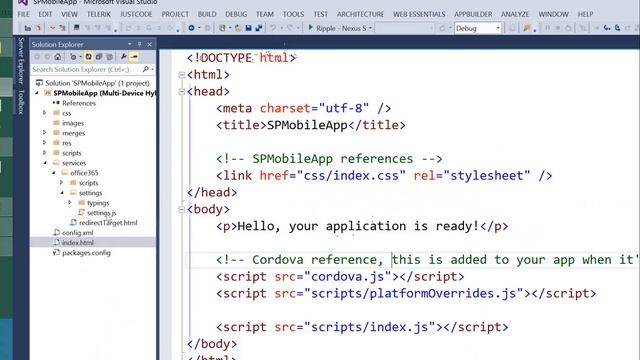This screenshot has width=640, height=360.
Task: Collapse the SPMobileApp project node
Action: click(37, 93)
